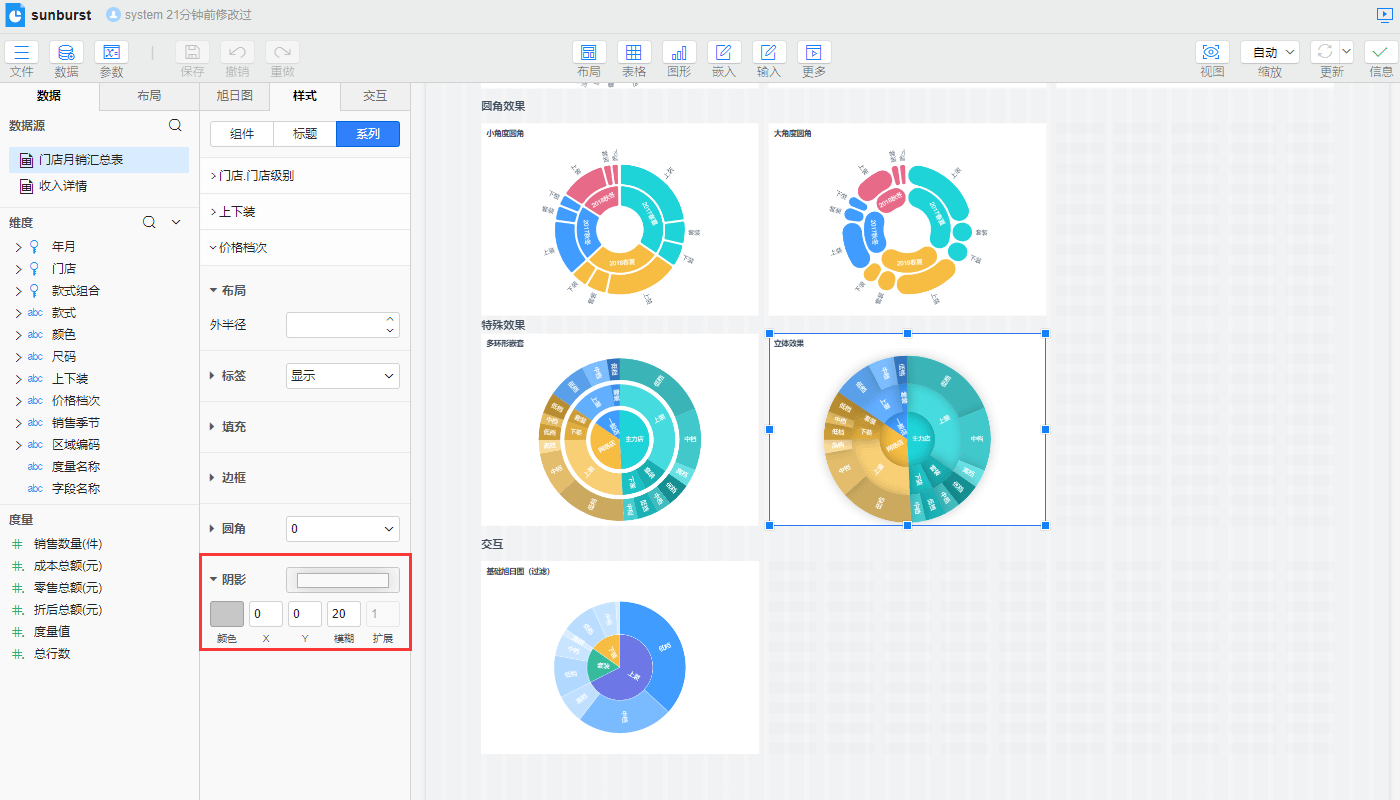
Task: Search the 数据源 data source list
Action: 175,125
